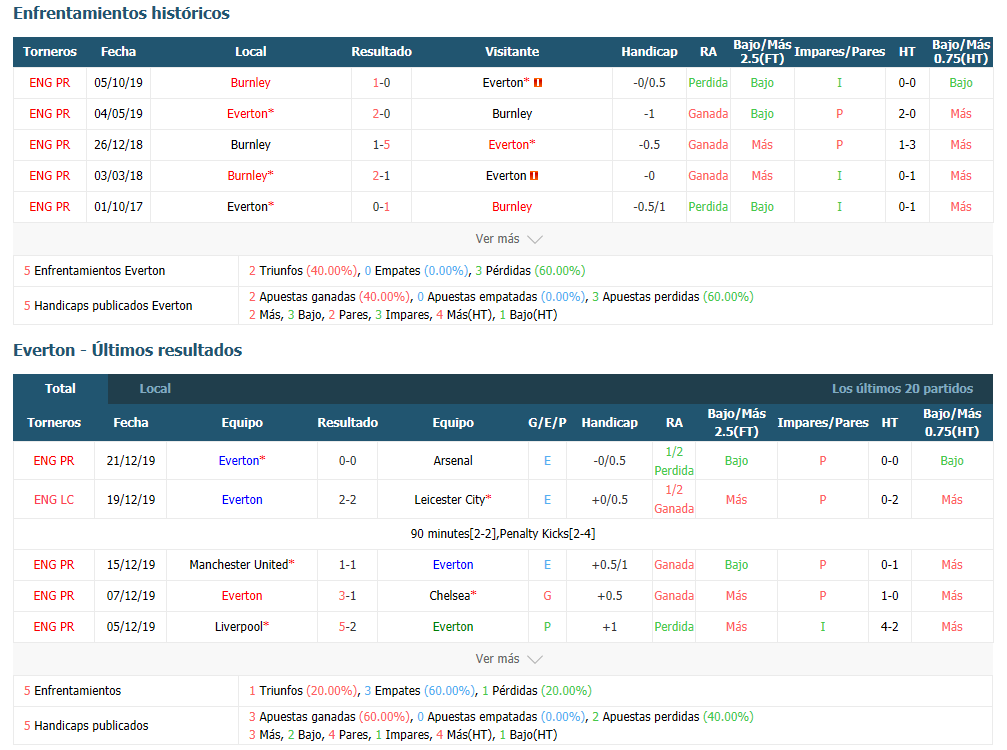
Task: Click Manchester United* in the 15/12/19 row
Action: [242, 564]
